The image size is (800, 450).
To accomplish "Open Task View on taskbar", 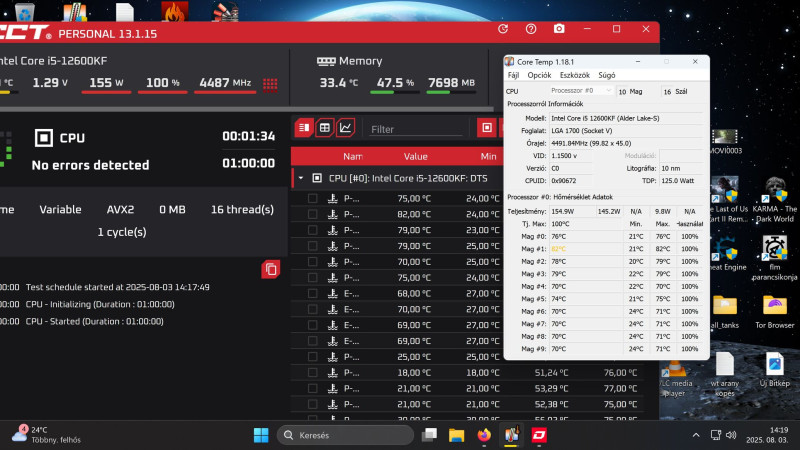I will pos(429,435).
